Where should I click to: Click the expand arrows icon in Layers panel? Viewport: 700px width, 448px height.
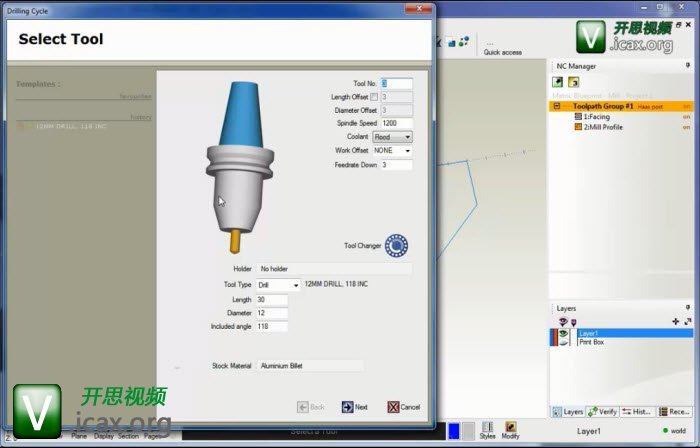click(686, 321)
